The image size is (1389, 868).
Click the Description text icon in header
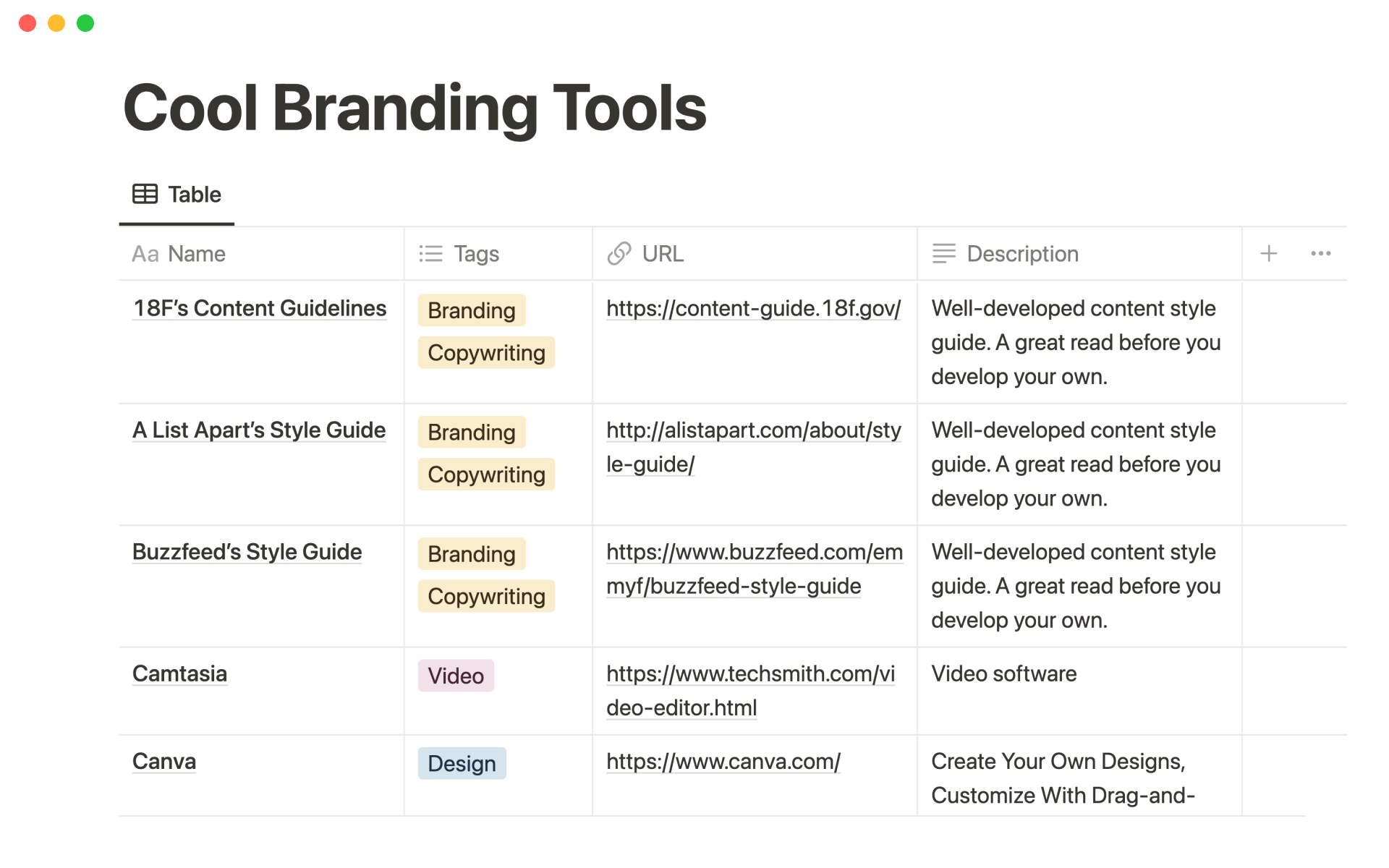(x=943, y=254)
